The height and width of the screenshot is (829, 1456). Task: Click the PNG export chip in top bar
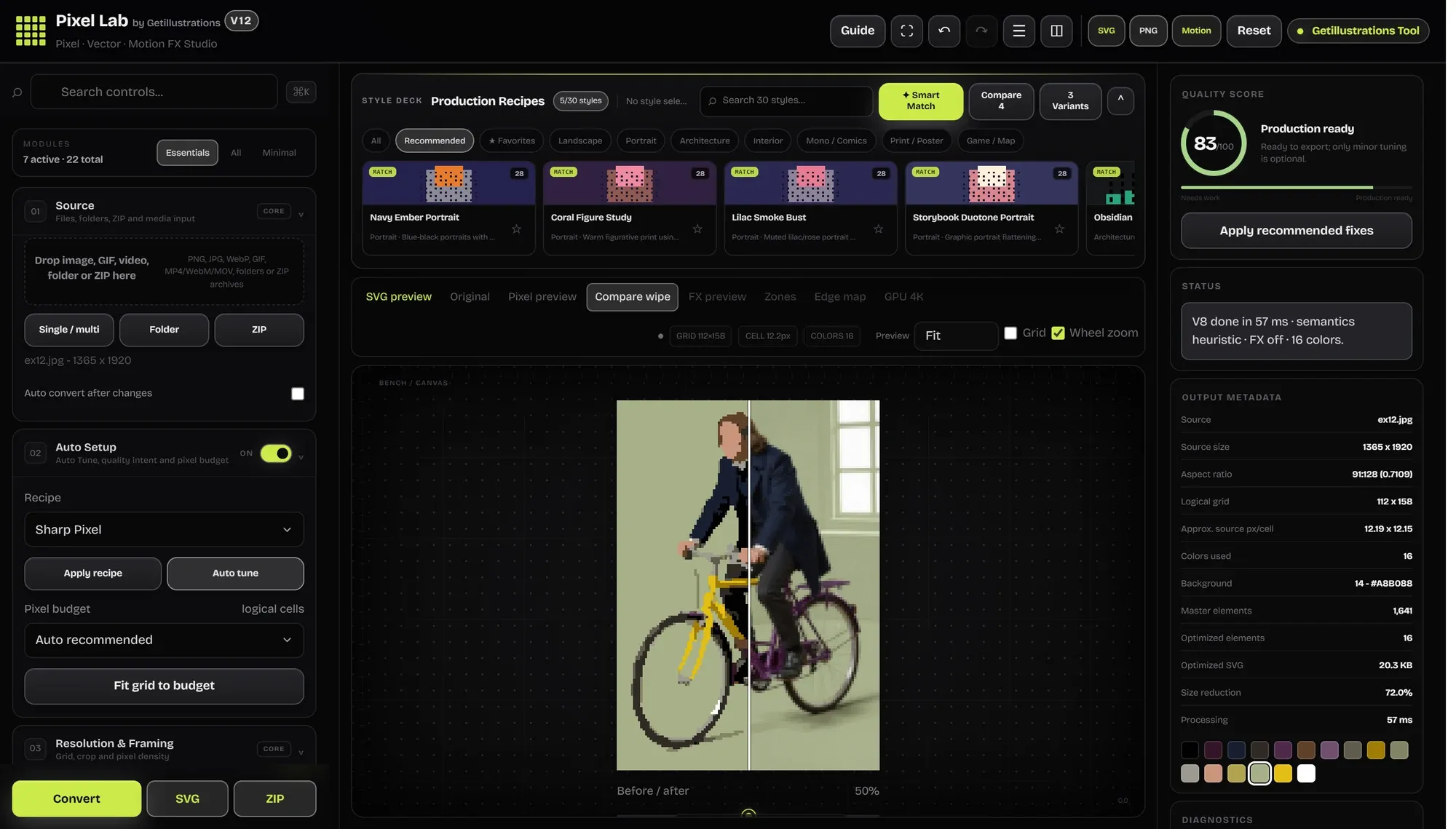pos(1148,31)
